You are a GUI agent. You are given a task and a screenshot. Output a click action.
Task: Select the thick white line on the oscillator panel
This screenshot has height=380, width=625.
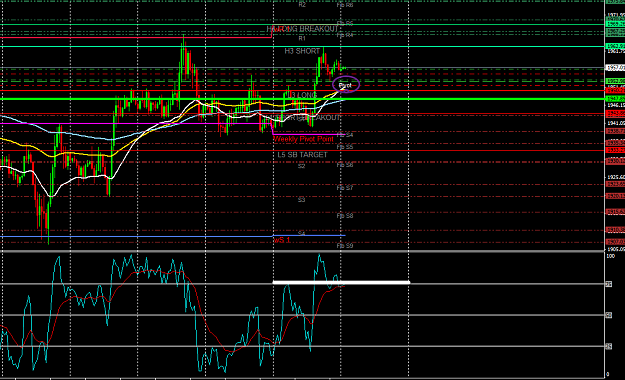coord(341,282)
